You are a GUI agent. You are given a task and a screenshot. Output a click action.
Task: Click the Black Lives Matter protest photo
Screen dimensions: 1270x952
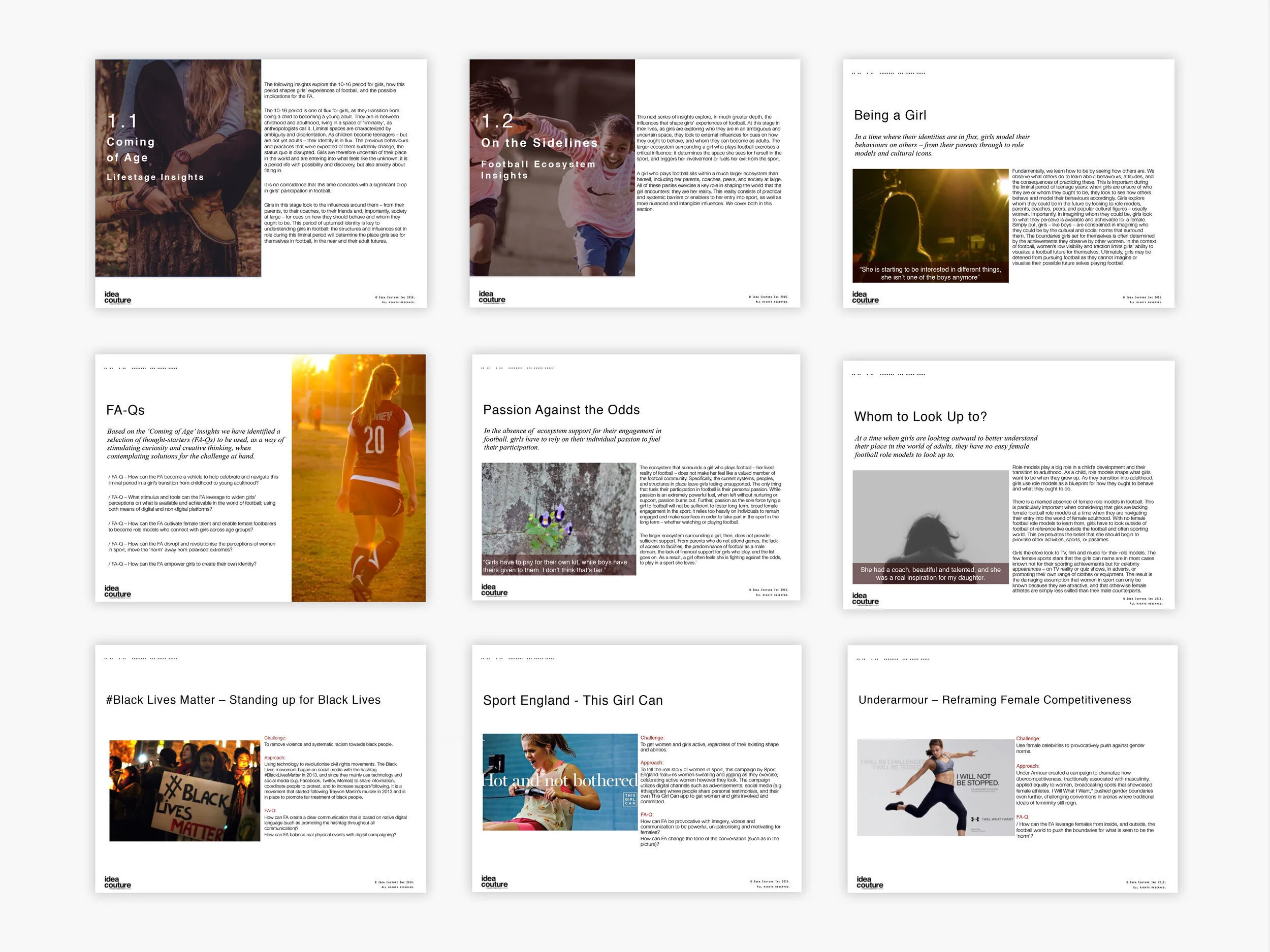(x=184, y=790)
